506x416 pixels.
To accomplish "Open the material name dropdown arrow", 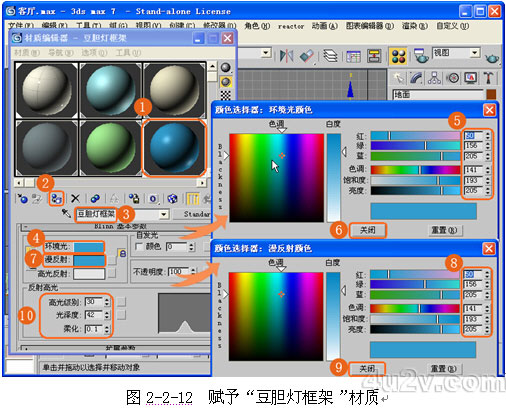I will pos(163,214).
